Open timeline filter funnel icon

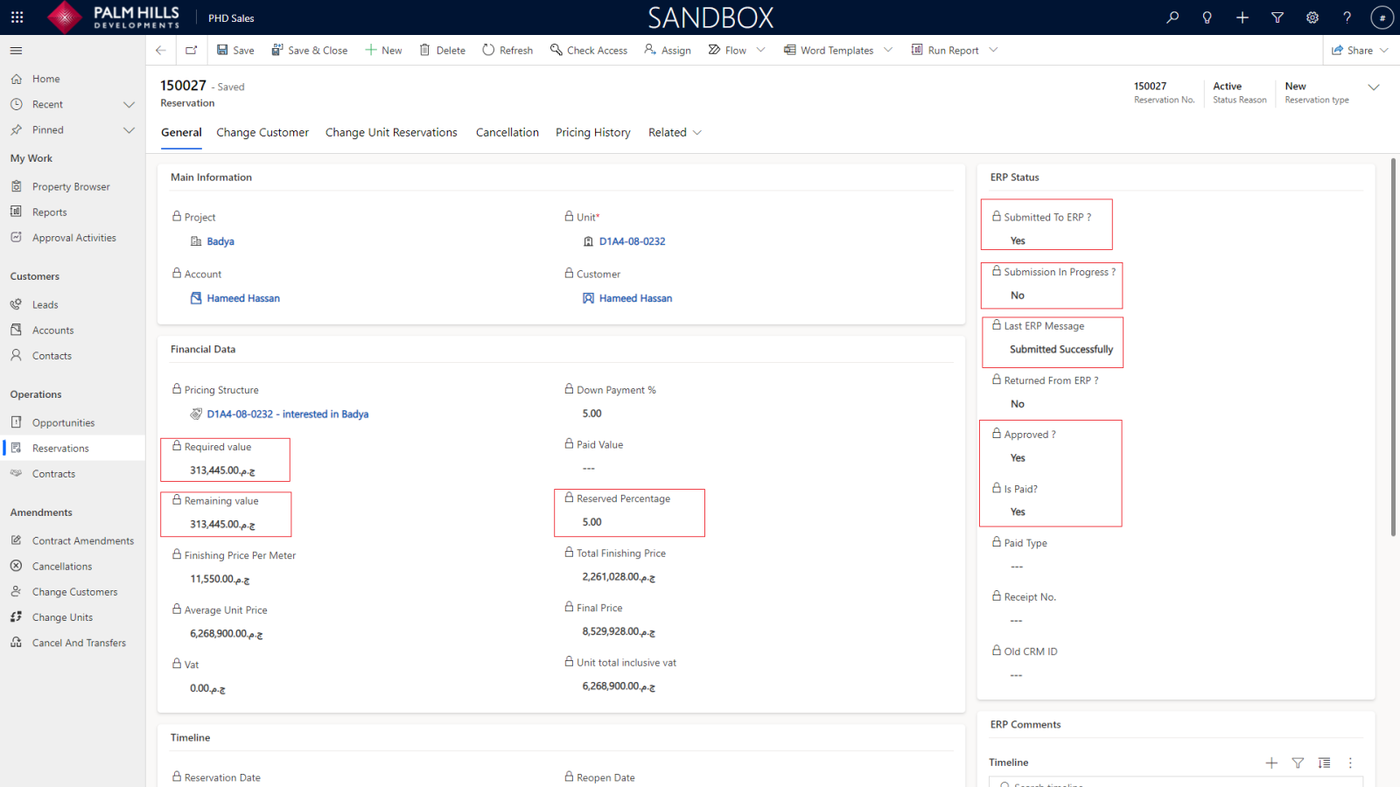[1298, 763]
